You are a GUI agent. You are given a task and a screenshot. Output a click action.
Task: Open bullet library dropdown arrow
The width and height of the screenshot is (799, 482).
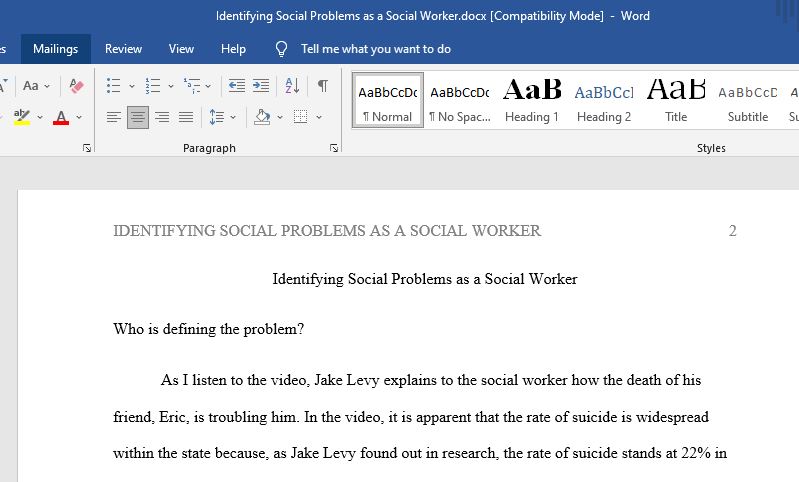pos(131,86)
